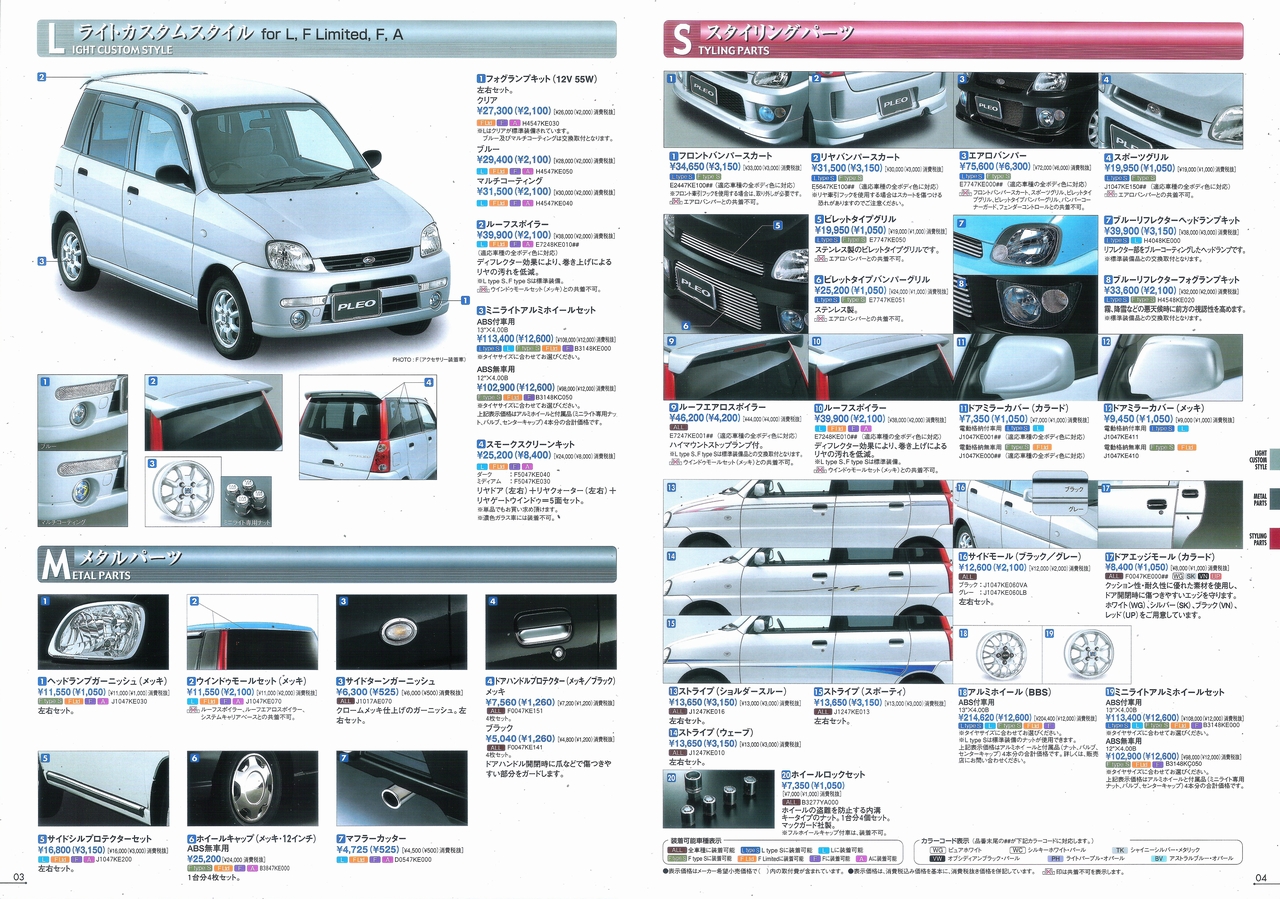
Task: Click page number 04
Action: click(x=1260, y=877)
